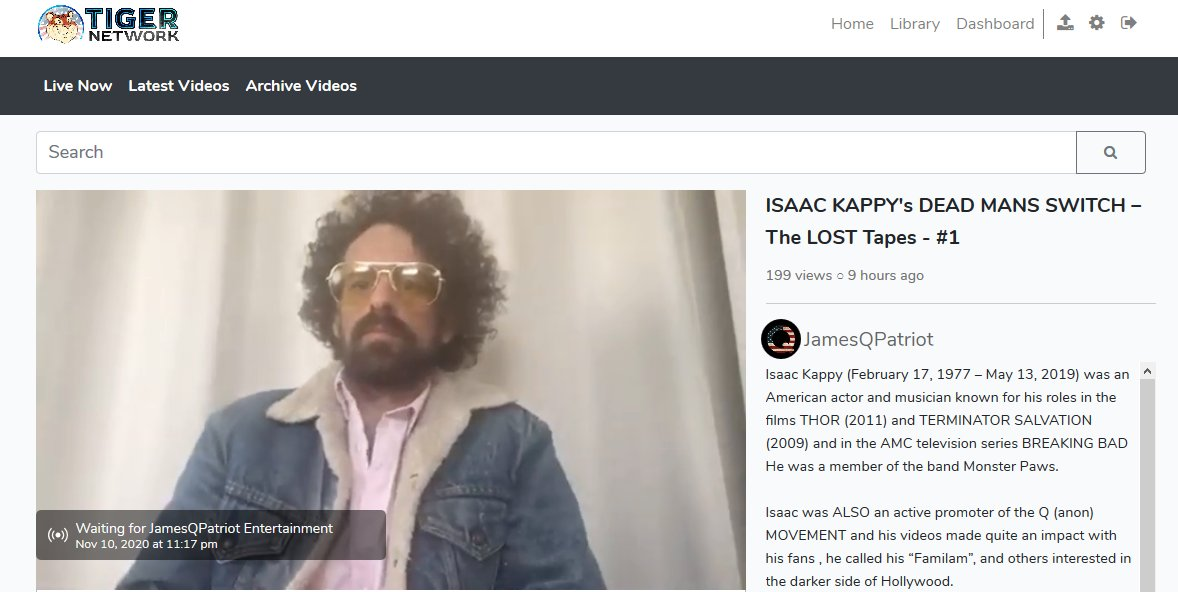Switch to Latest Videos section
This screenshot has height=592, width=1178.
179,86
